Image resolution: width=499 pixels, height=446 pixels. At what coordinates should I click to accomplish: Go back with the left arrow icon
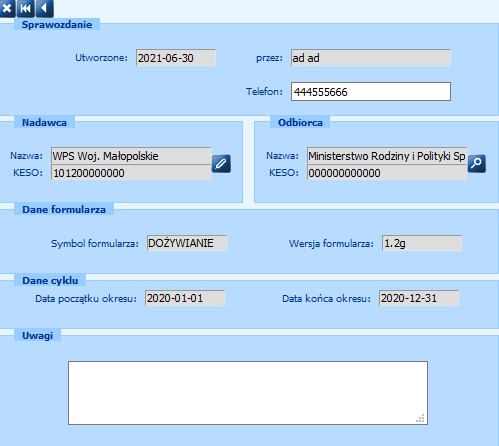pos(45,8)
